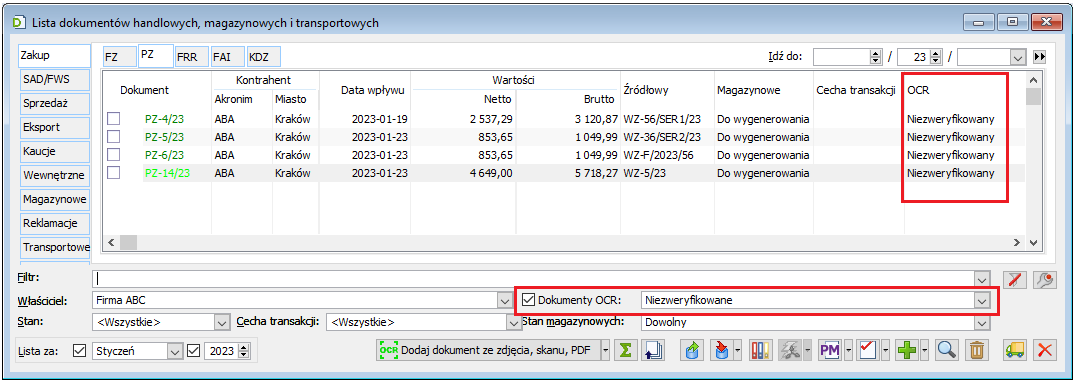Image resolution: width=1077 pixels, height=383 pixels.
Task: Click the trash can delete icon
Action: point(976,350)
